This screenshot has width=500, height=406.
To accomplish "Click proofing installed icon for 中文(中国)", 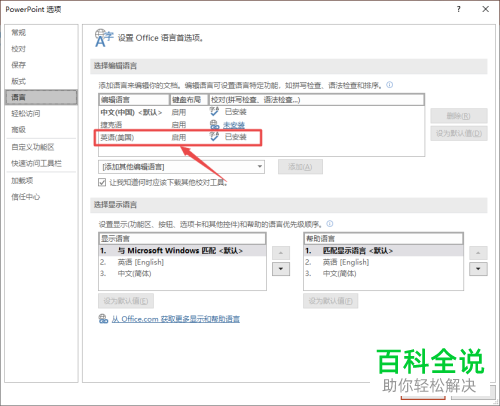I will (x=214, y=111).
